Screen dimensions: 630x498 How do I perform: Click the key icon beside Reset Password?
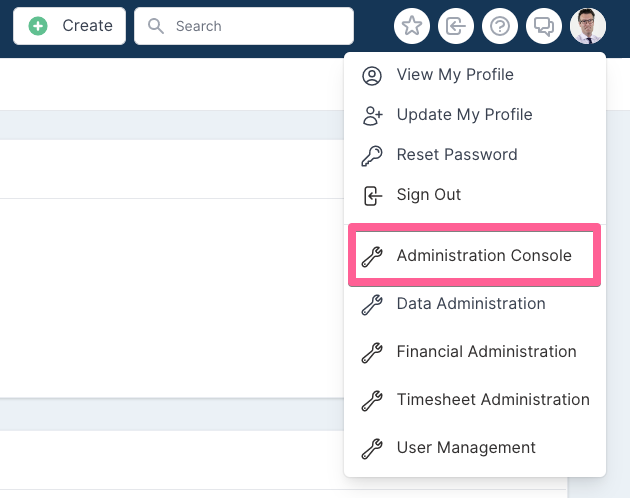tap(372, 156)
